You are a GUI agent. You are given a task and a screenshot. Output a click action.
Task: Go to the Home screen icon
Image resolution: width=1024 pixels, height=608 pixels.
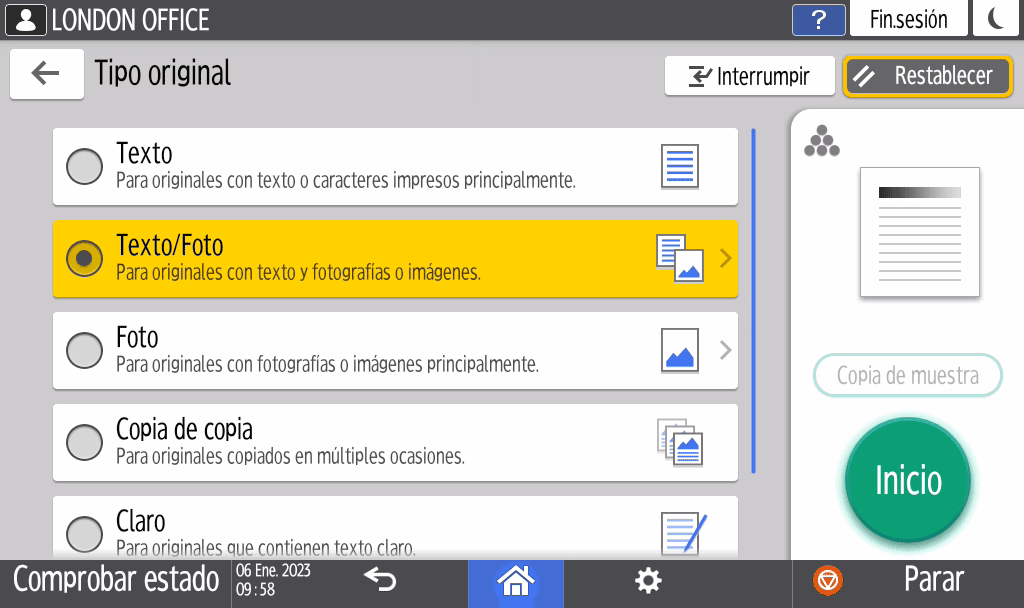coord(515,581)
